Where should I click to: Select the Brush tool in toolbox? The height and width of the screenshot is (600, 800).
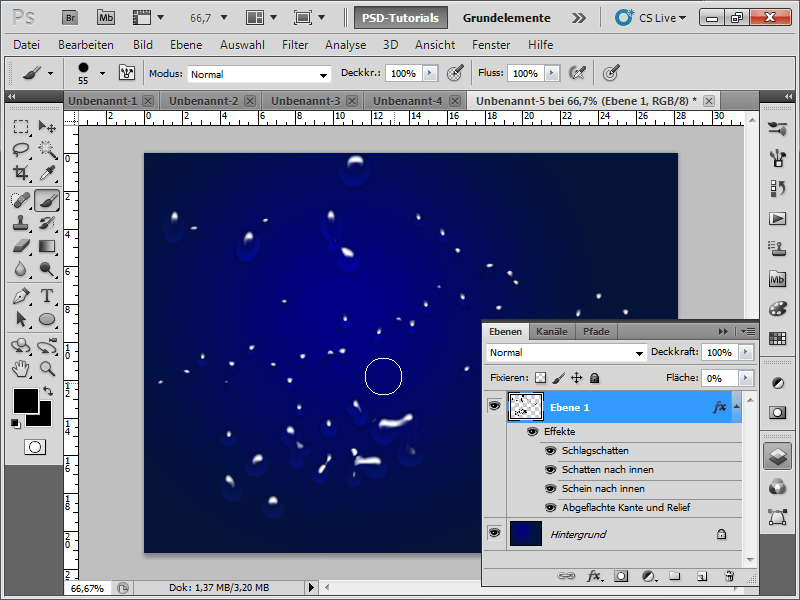pos(47,200)
